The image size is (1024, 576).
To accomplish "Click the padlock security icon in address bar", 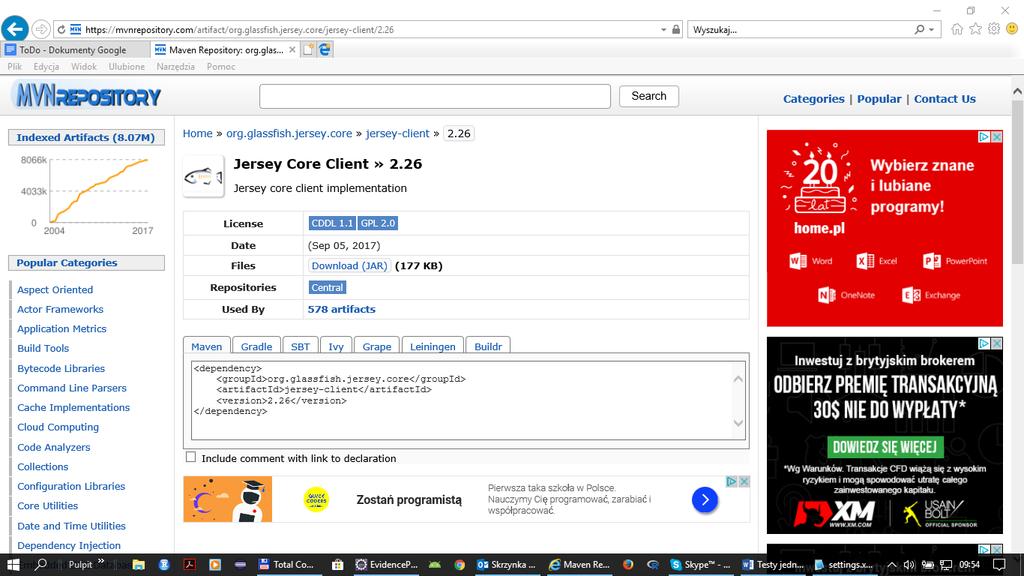I will pyautogui.click(x=676, y=29).
